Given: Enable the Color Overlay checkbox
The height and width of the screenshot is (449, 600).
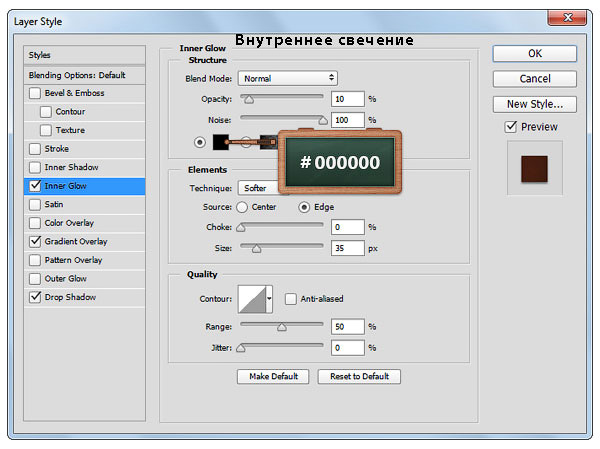Looking at the screenshot, I should click(x=35, y=223).
